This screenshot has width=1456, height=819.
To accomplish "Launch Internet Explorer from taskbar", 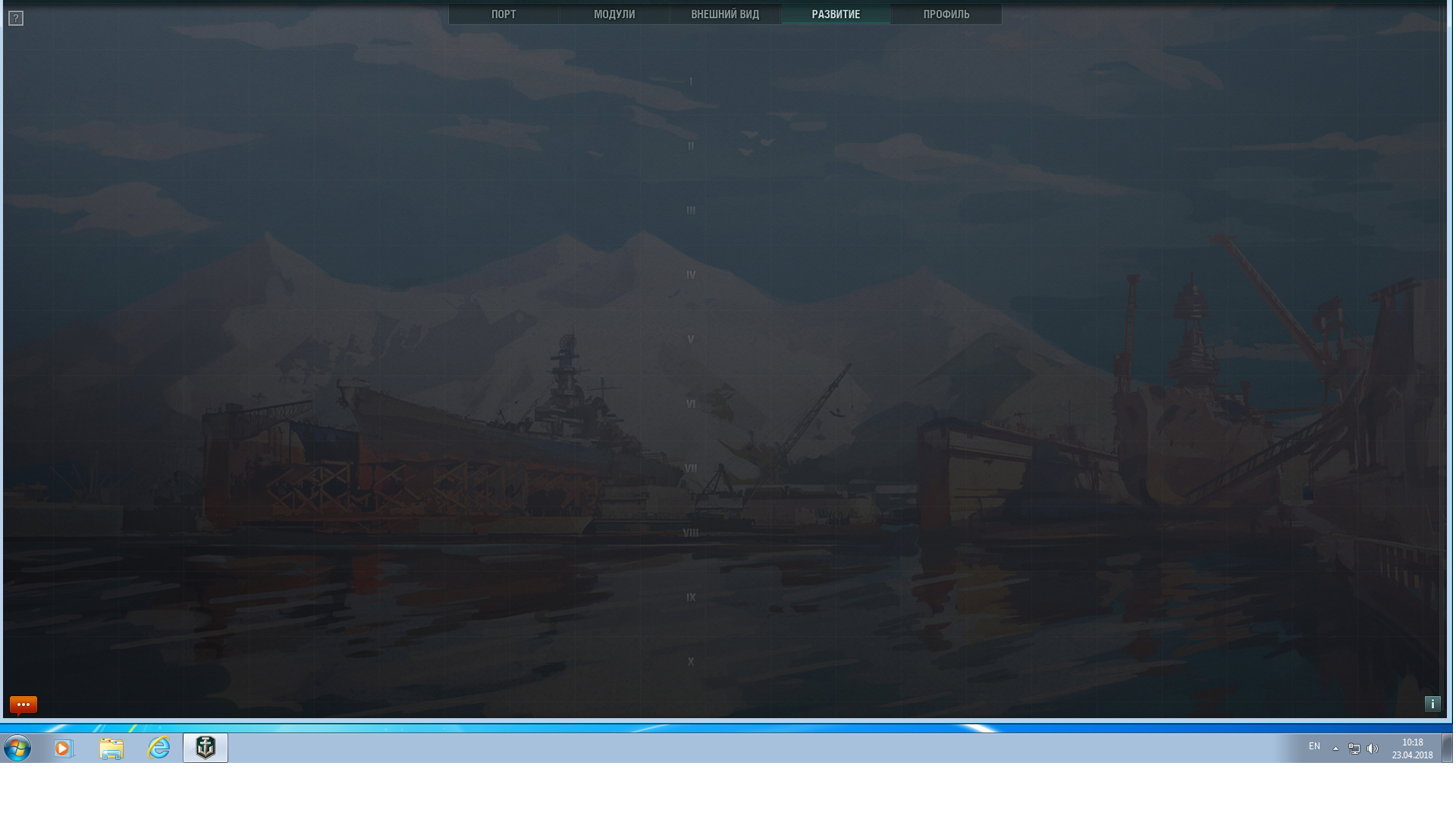I will (158, 748).
